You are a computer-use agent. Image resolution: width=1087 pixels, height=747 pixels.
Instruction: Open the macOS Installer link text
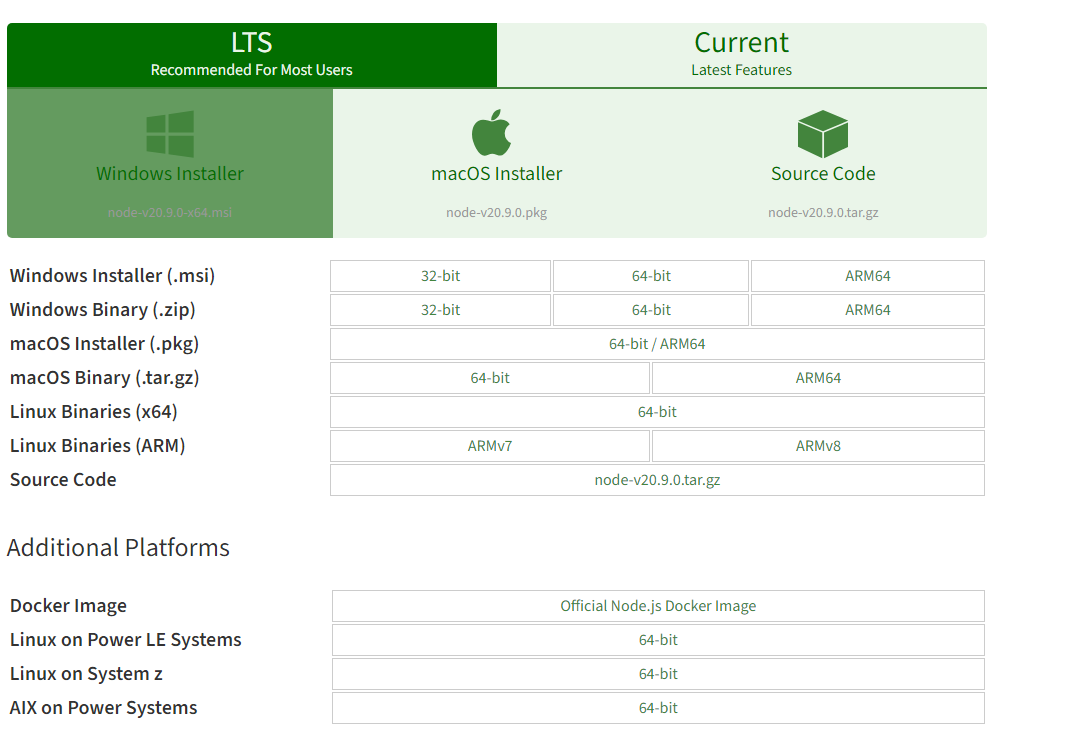496,173
